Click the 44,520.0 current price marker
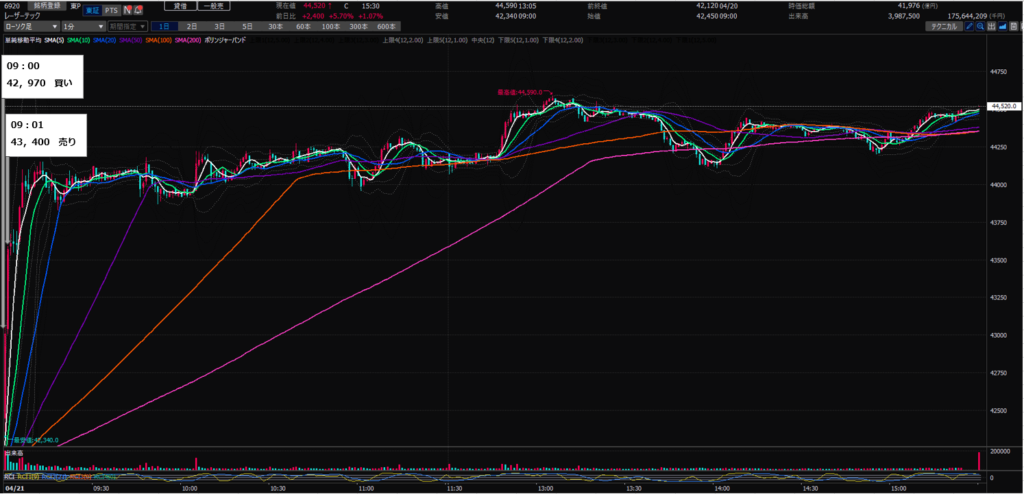This screenshot has height=494, width=1024. point(1002,106)
